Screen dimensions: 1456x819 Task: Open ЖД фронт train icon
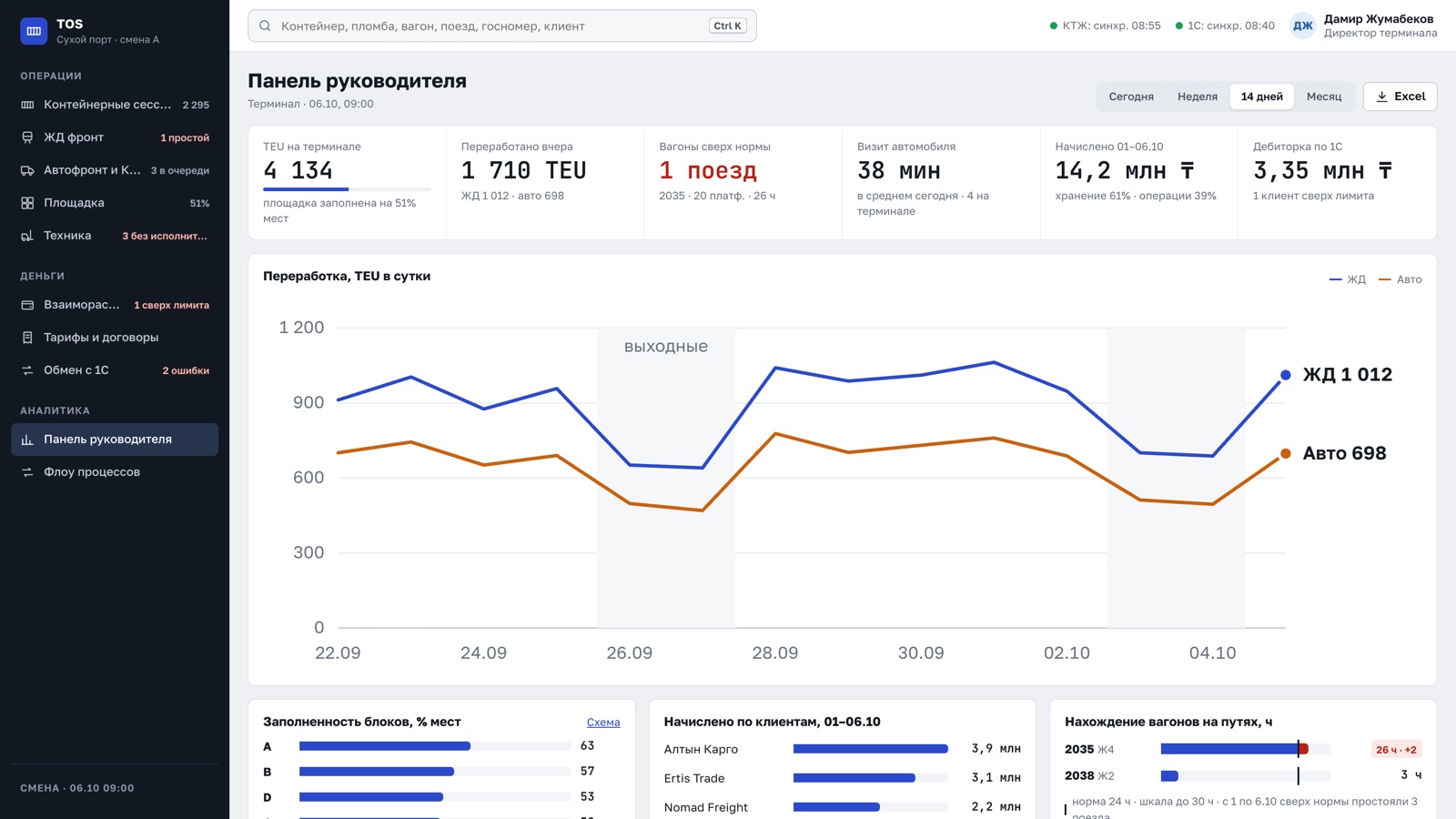click(27, 137)
